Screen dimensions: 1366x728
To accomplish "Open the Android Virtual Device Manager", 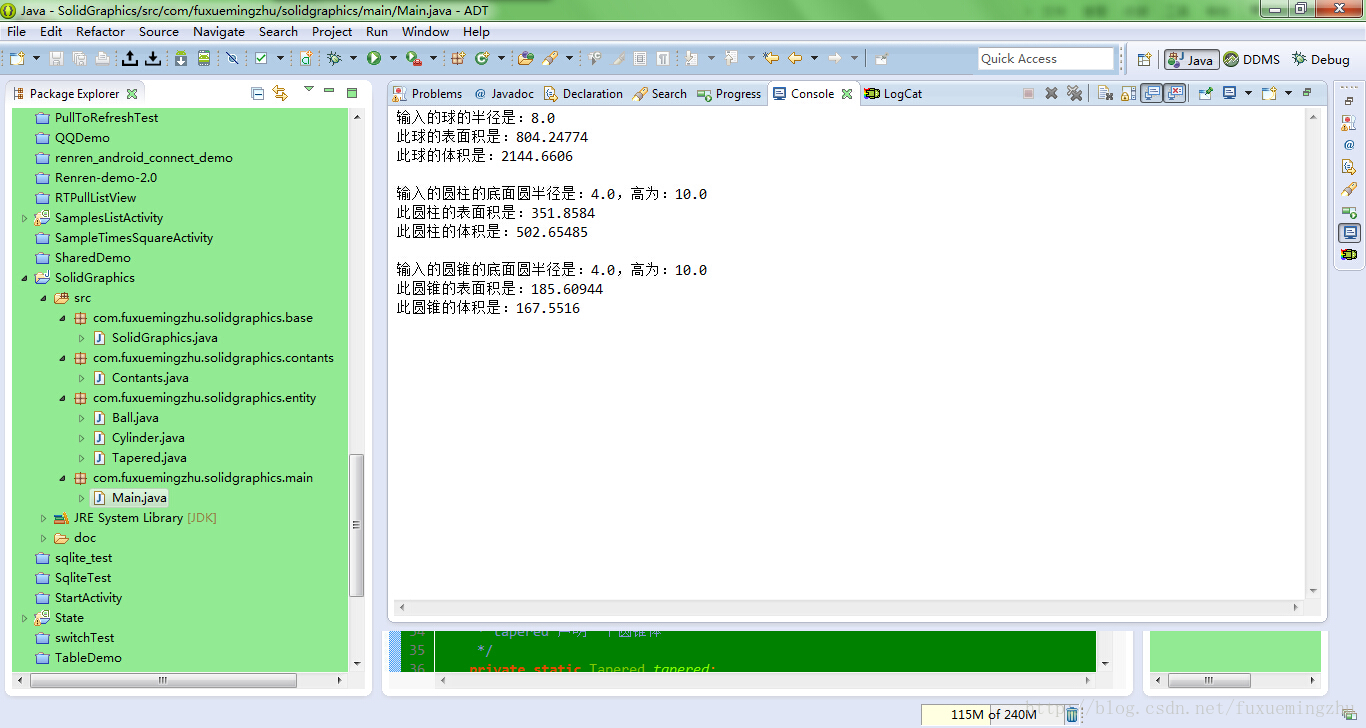I will point(204,58).
